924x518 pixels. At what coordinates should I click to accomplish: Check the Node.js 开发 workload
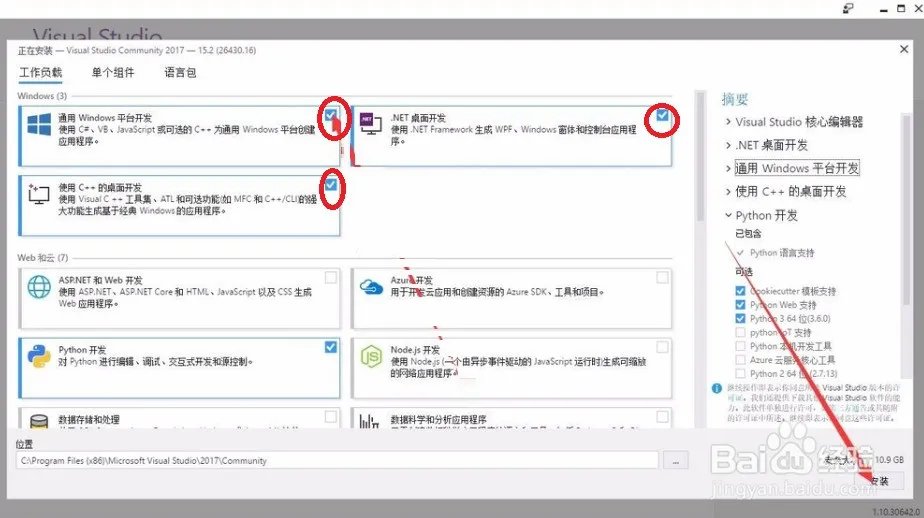tap(662, 347)
